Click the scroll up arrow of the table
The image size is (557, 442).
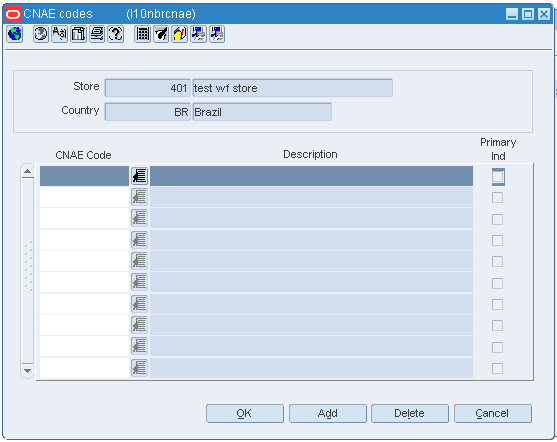(27, 172)
